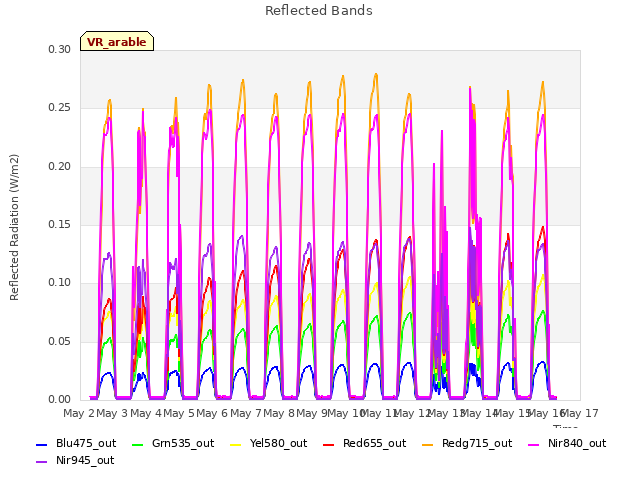Click the 0.10 y-axis tick label

(x=60, y=283)
